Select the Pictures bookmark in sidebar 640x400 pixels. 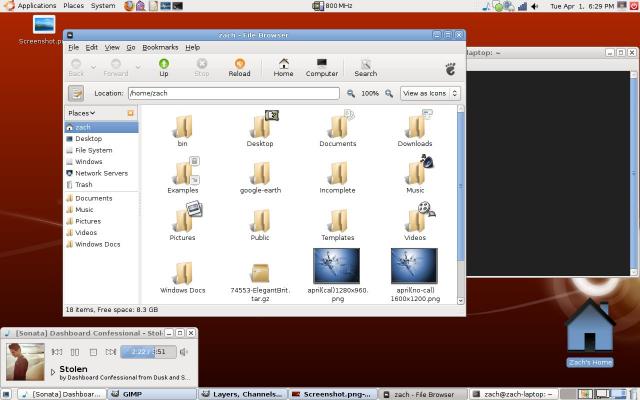tap(101, 221)
